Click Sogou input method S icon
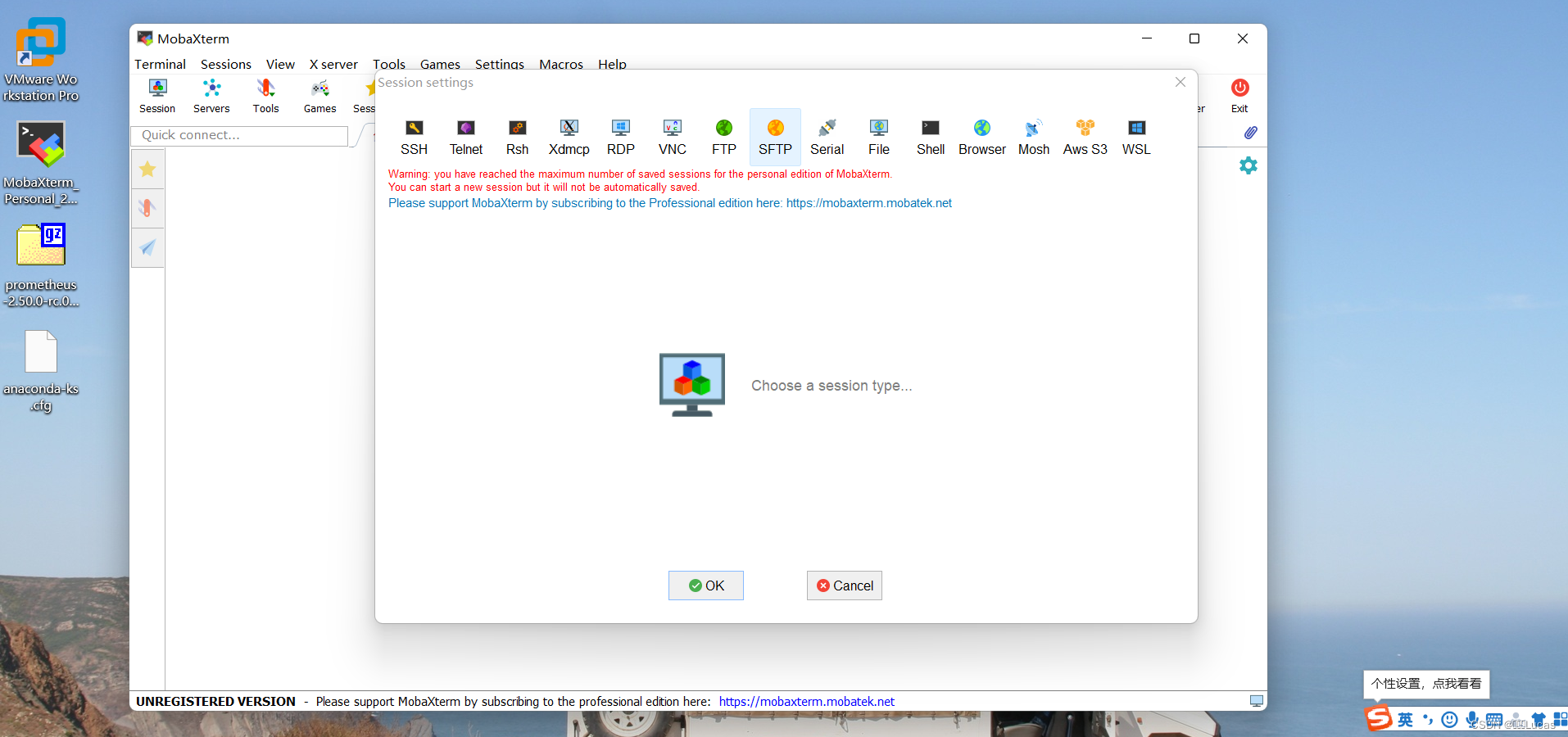 pos(1378,718)
